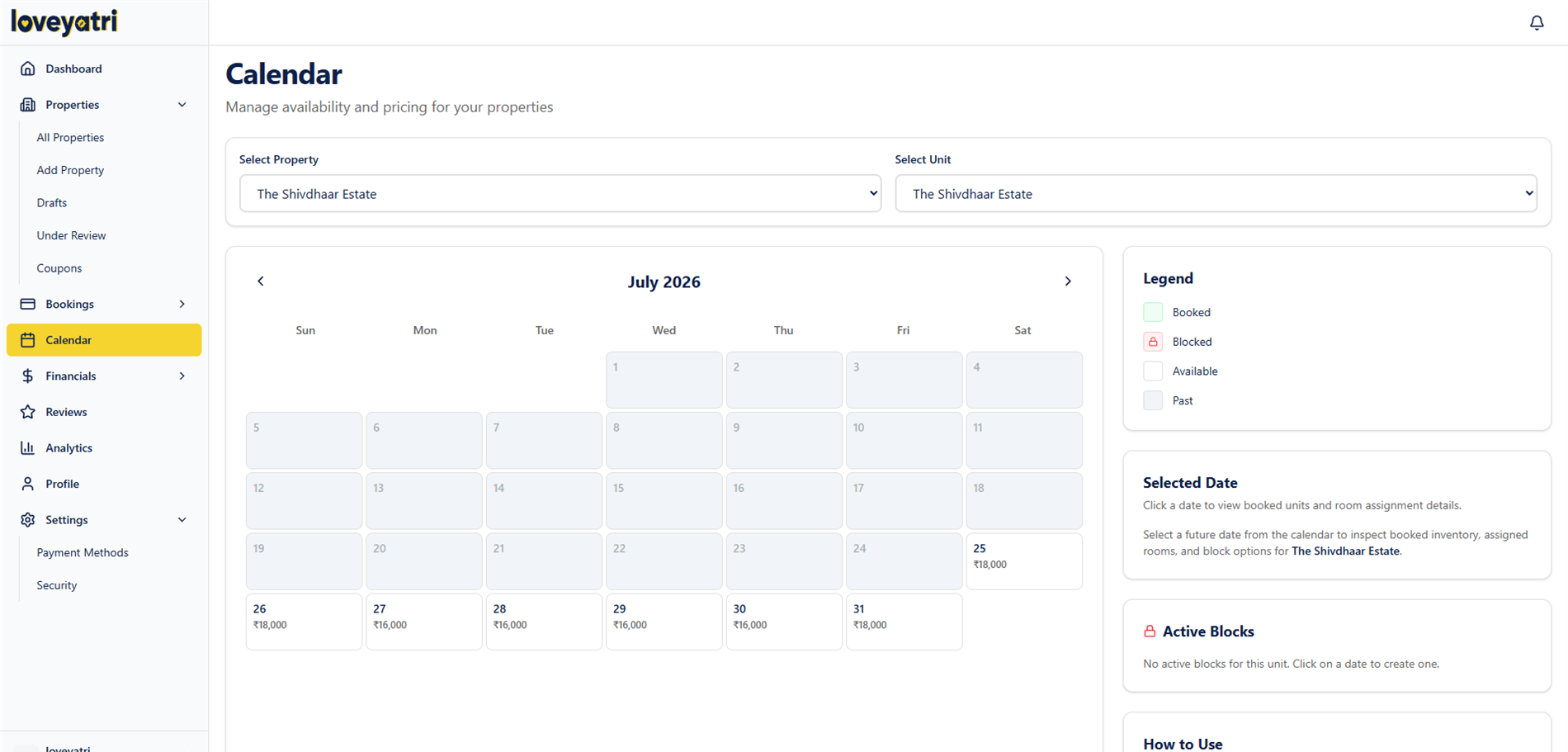This screenshot has width=1568, height=752.
Task: Open Under Review in sidebar
Action: (71, 235)
